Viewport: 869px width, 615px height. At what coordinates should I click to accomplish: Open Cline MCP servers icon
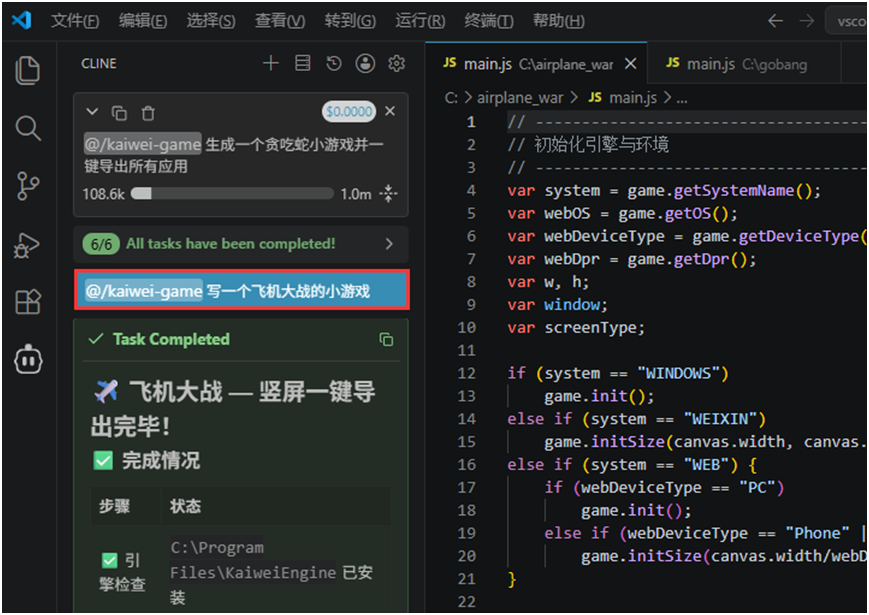(303, 63)
